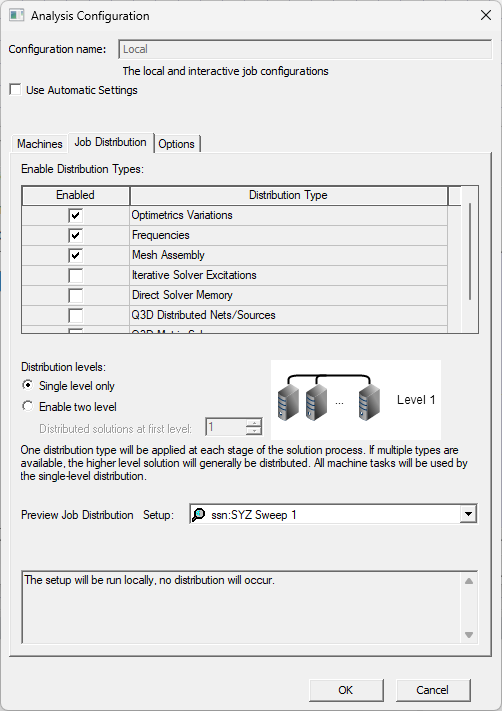Screen dimensions: 502x711
Task: Uncheck Frequencies distribution type
Action: point(76,235)
